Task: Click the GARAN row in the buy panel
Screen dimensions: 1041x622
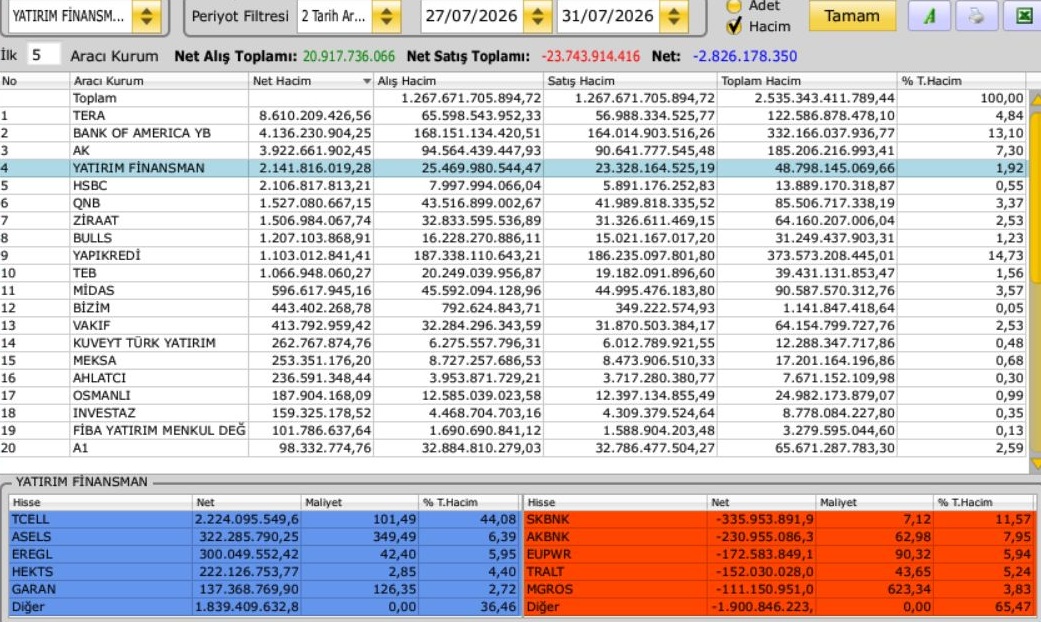Action: [x=264, y=589]
